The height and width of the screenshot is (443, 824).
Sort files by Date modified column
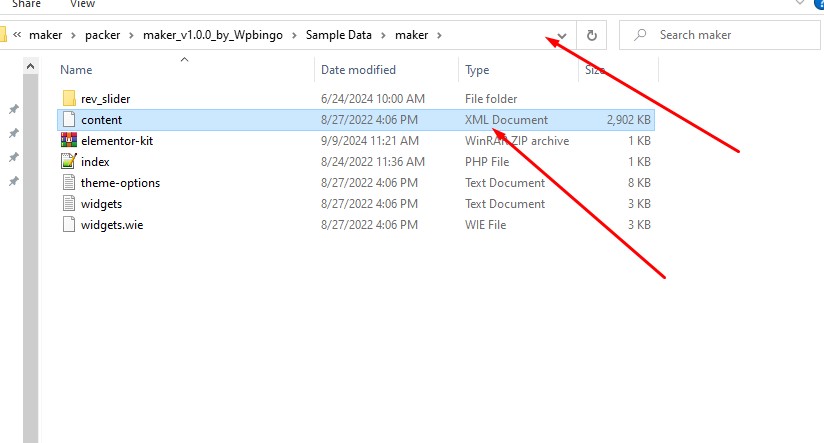pyautogui.click(x=358, y=70)
